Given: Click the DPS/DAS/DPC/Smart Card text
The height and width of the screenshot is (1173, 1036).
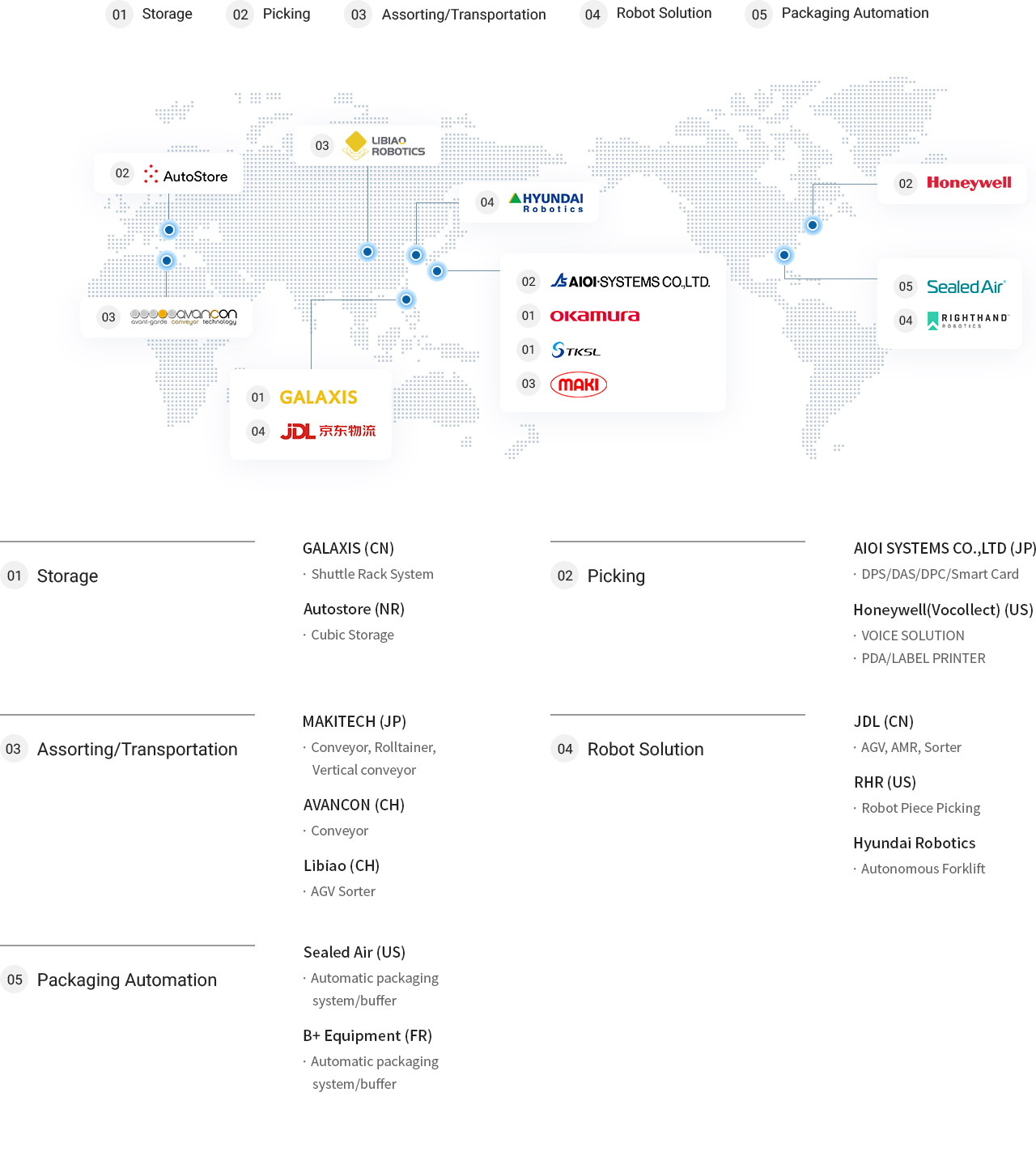Looking at the screenshot, I should [940, 574].
